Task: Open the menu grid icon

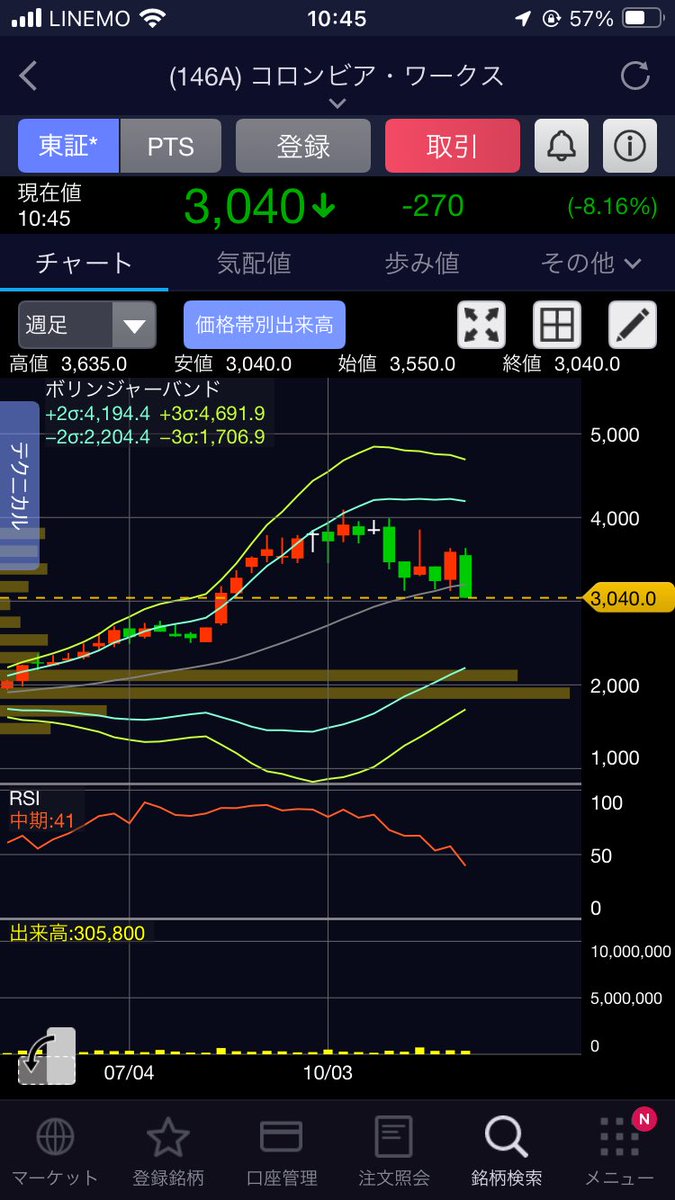Action: tap(620, 1137)
